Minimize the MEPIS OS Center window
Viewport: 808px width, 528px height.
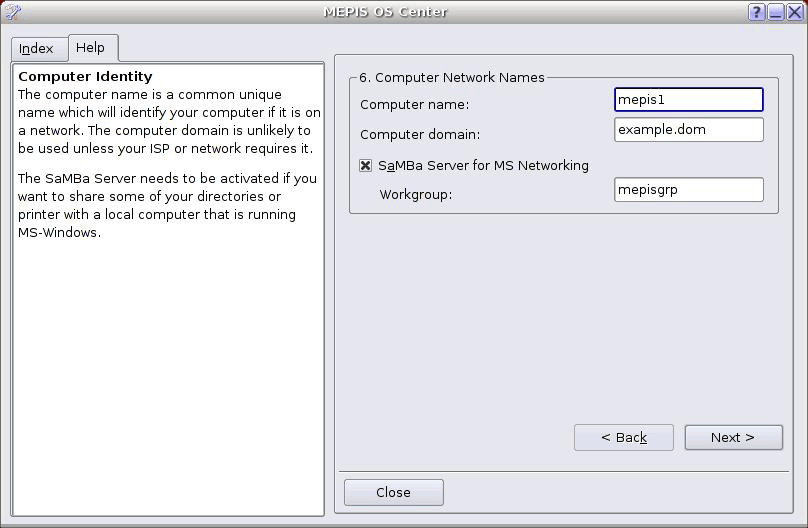point(775,12)
